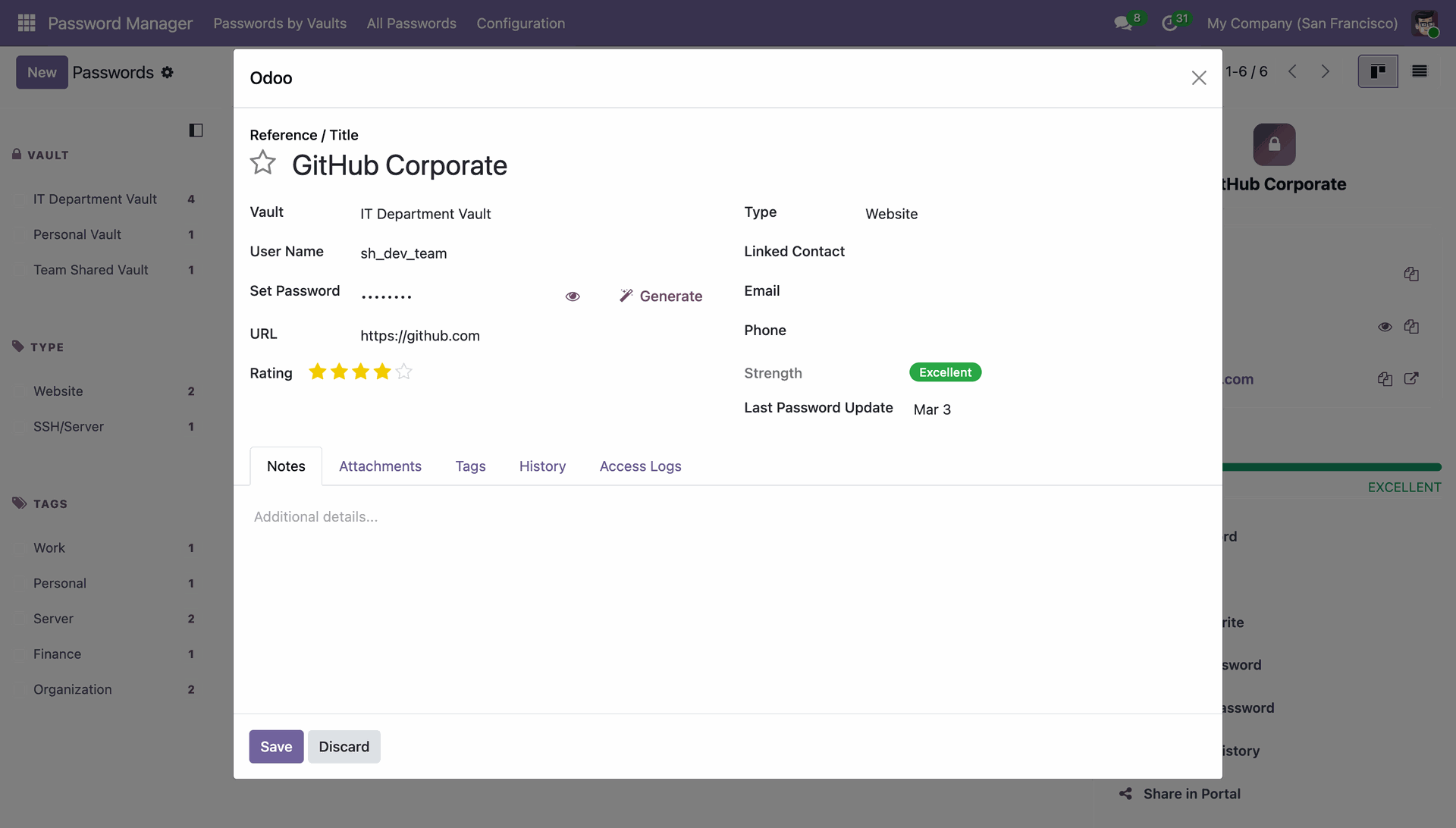This screenshot has width=1456, height=828.
Task: Set the rating to four stars
Action: pyautogui.click(x=382, y=372)
